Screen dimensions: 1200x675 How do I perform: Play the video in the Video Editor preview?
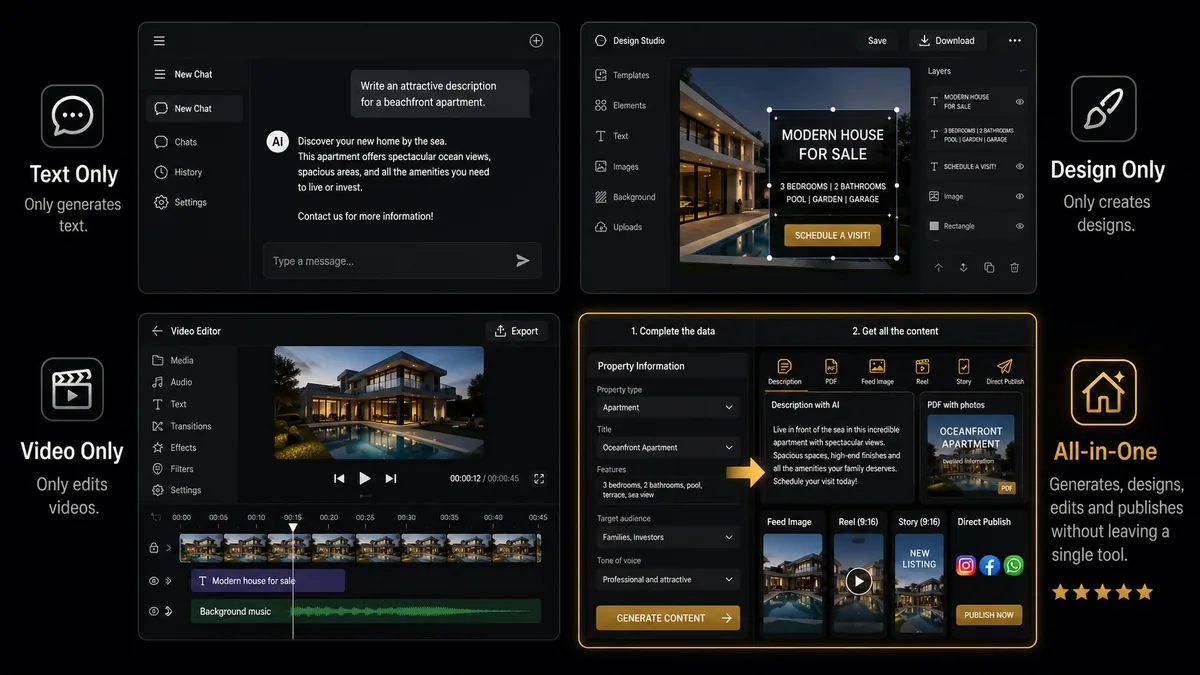[x=365, y=479]
